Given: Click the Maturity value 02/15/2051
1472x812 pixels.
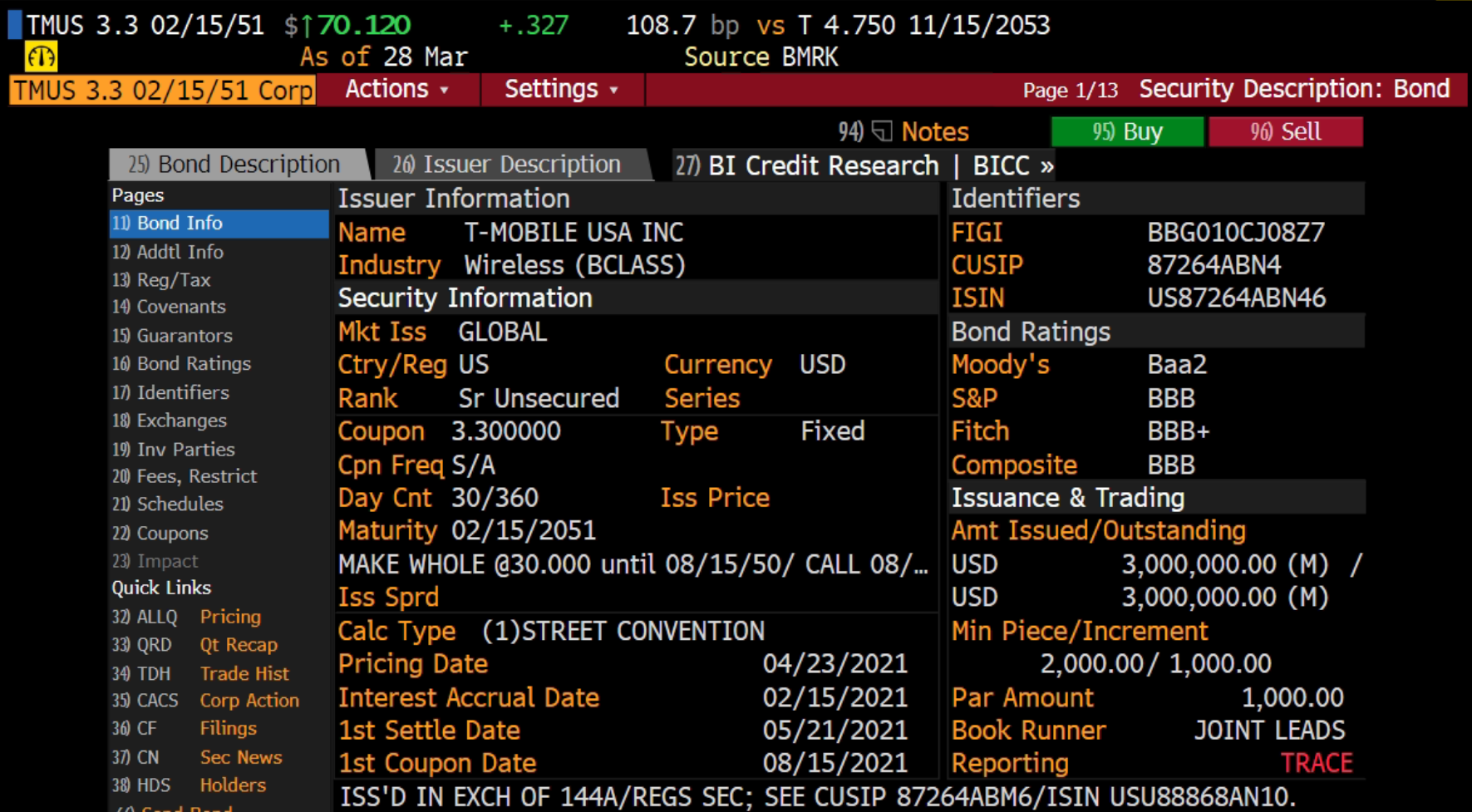Looking at the screenshot, I should point(524,530).
